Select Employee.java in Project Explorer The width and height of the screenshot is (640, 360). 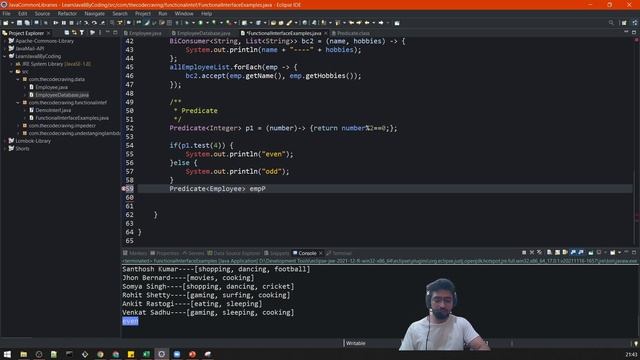pyautogui.click(x=51, y=87)
